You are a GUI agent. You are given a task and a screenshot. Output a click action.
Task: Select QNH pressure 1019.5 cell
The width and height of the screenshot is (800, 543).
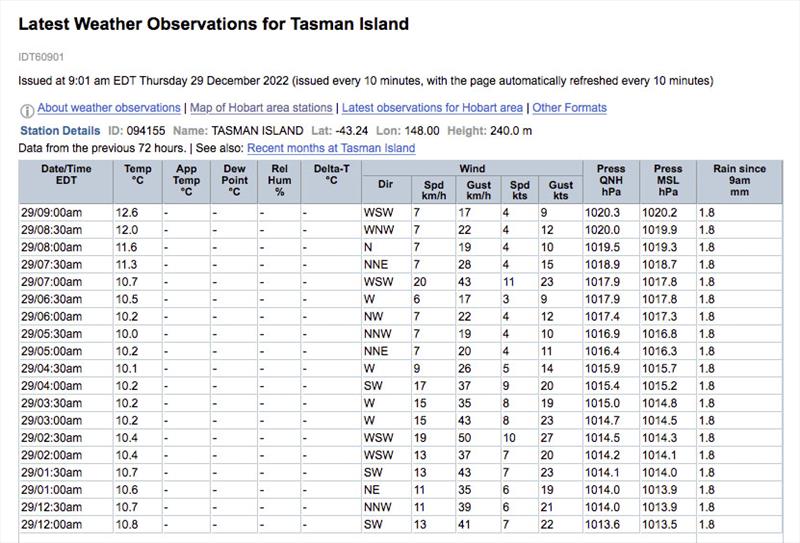click(x=611, y=248)
